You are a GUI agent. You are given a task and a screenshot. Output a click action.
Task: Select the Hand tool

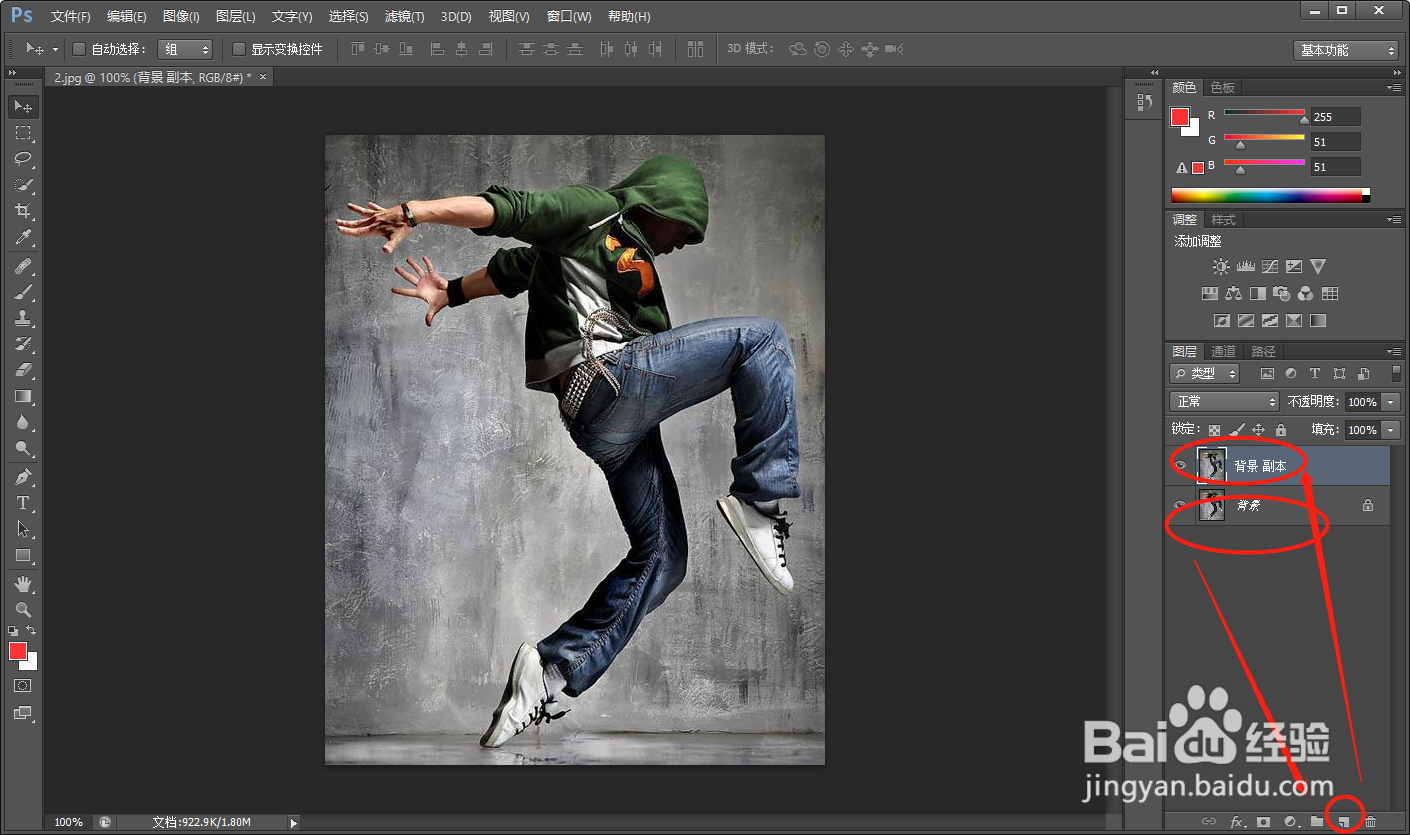(22, 583)
